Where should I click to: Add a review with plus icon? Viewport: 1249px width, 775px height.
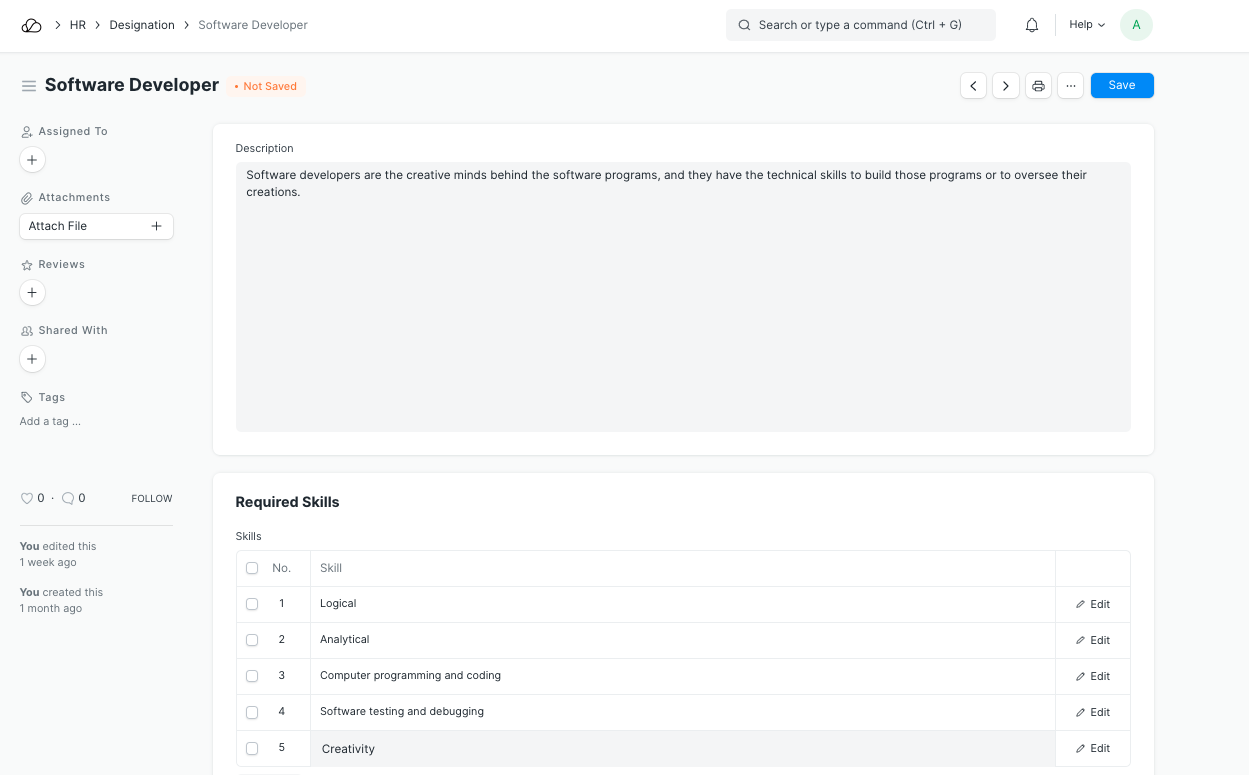click(x=32, y=293)
